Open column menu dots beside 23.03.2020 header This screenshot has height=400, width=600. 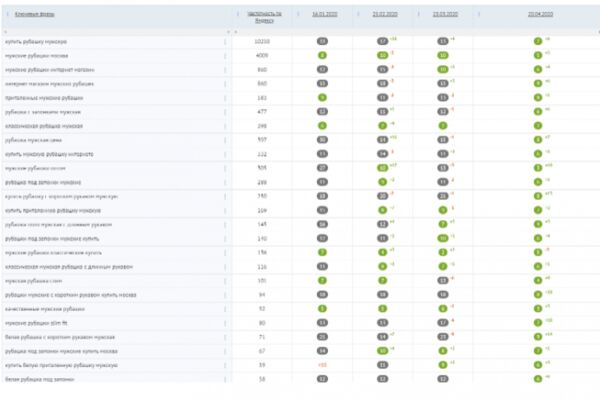click(419, 14)
